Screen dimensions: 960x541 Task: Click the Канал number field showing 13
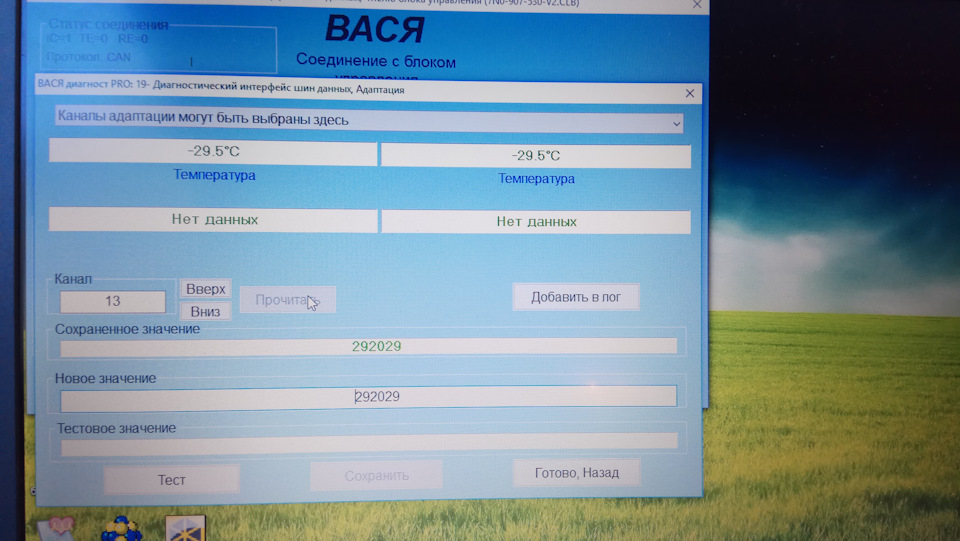(113, 301)
